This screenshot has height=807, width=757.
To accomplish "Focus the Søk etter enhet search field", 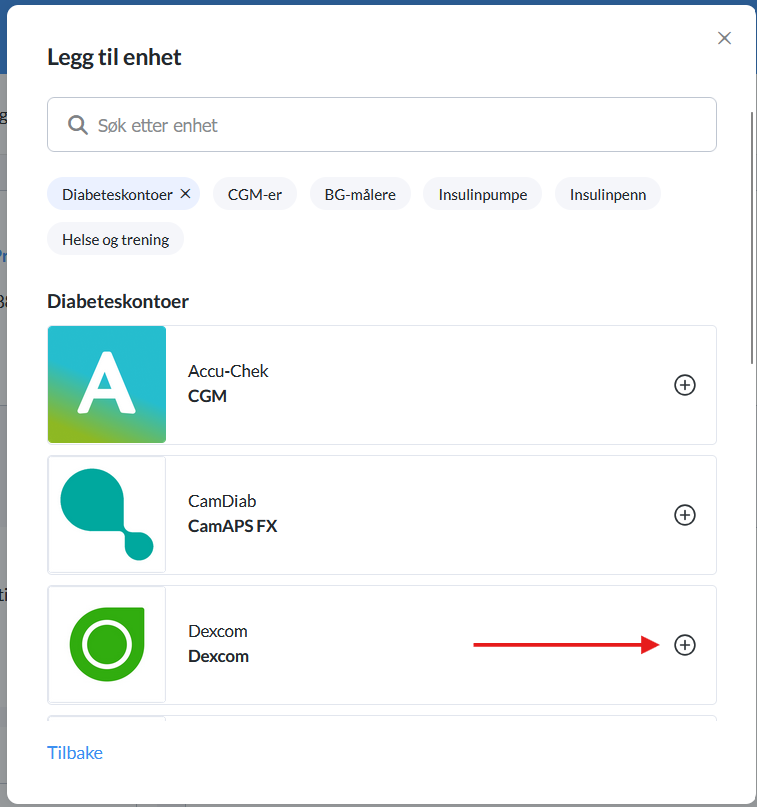I will tap(382, 125).
